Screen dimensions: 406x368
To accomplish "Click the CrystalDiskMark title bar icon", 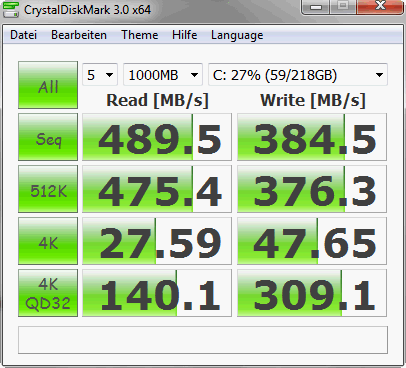I will pos(11,9).
